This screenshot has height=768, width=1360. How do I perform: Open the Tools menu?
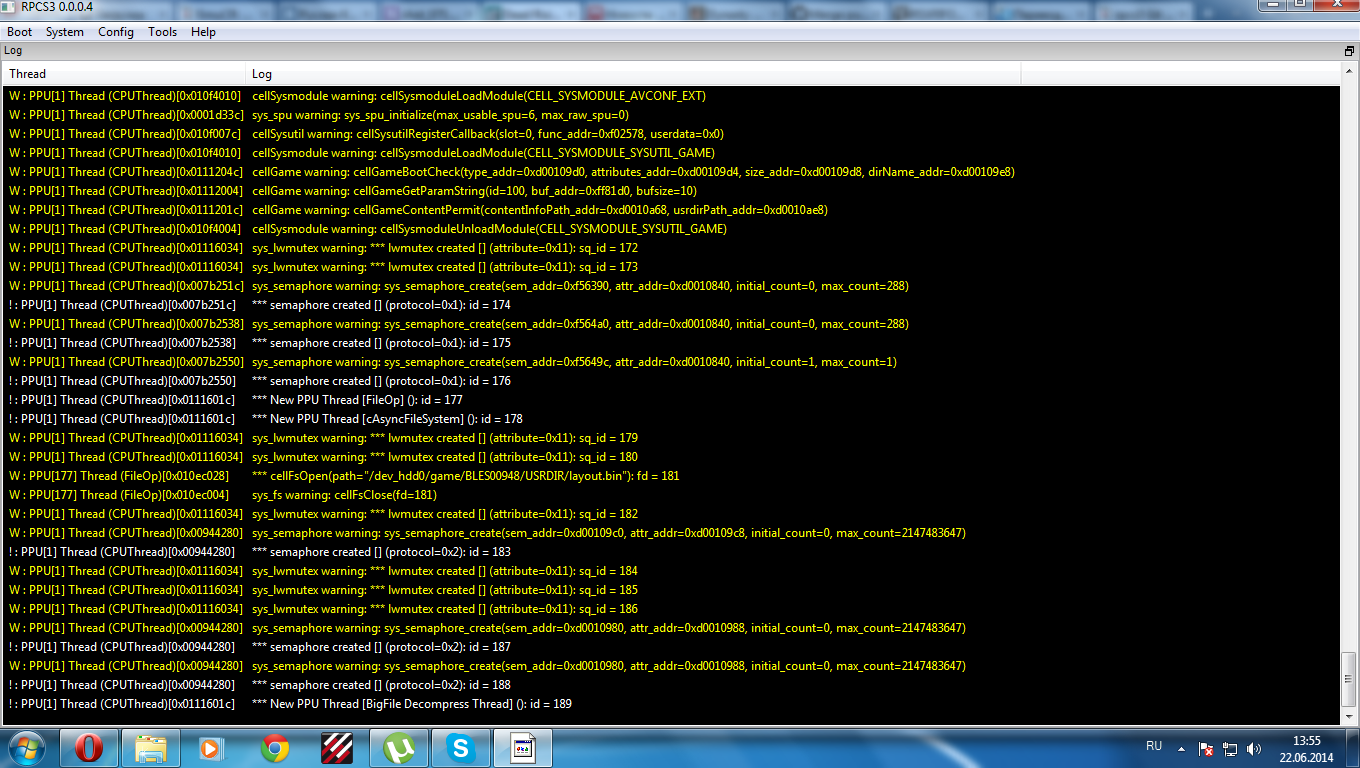[163, 32]
